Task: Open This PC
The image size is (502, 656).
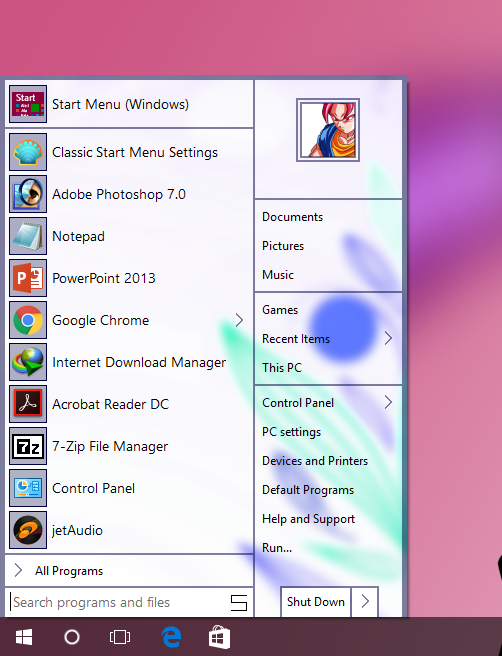Action: click(x=282, y=368)
